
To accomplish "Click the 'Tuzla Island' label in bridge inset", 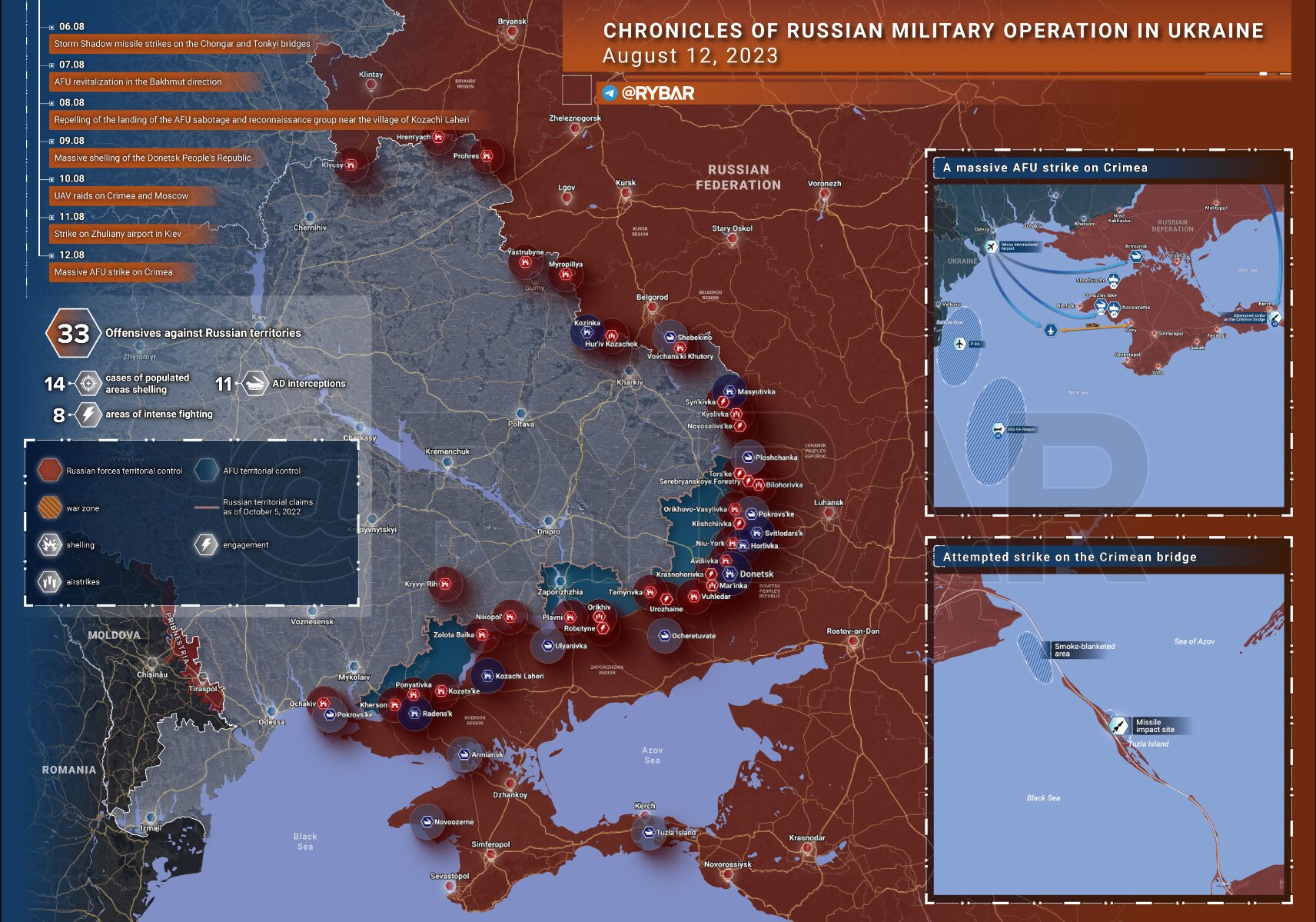I will click(x=1148, y=744).
